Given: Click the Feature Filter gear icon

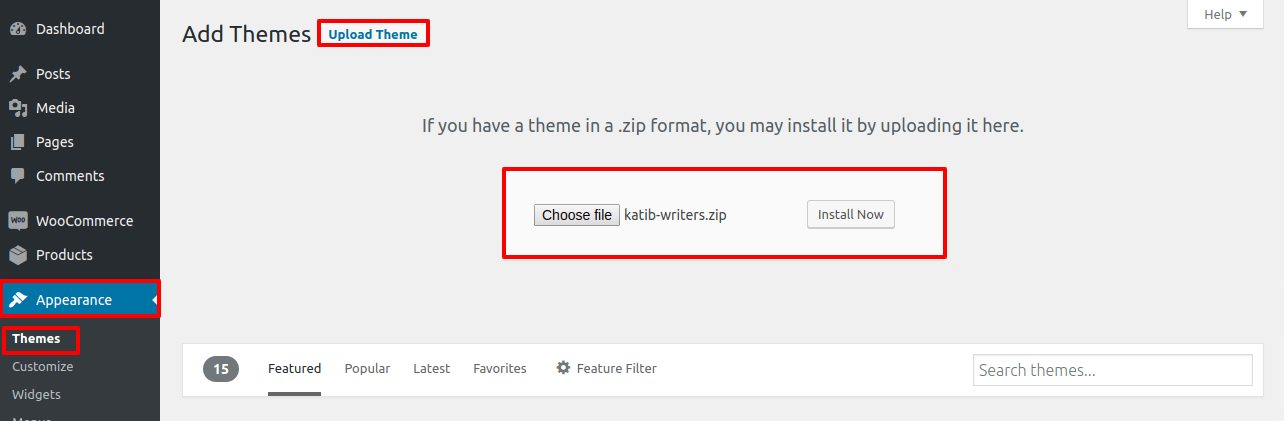Looking at the screenshot, I should click(x=563, y=368).
